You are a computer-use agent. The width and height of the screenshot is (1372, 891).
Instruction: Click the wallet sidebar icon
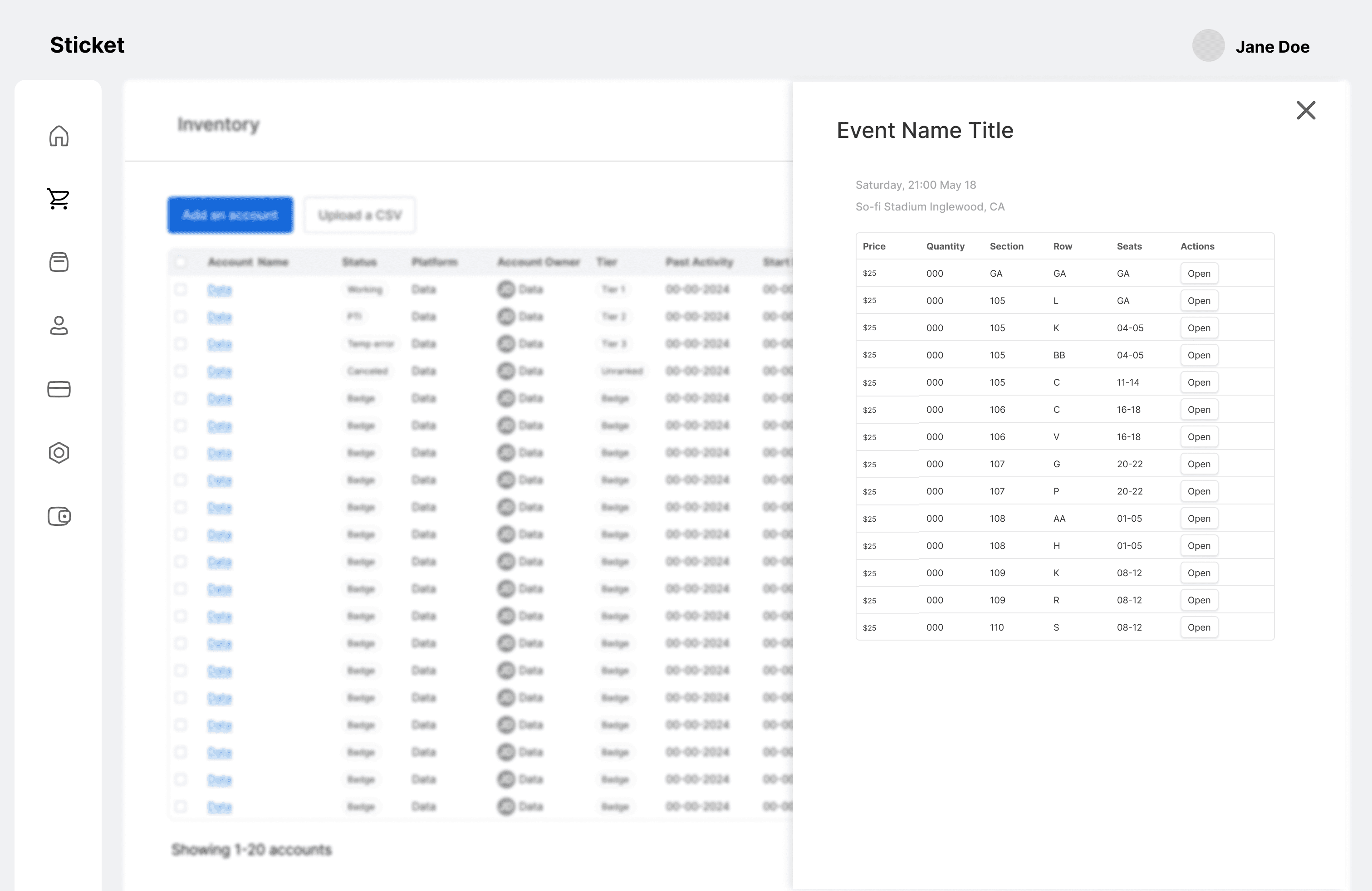[x=59, y=516]
